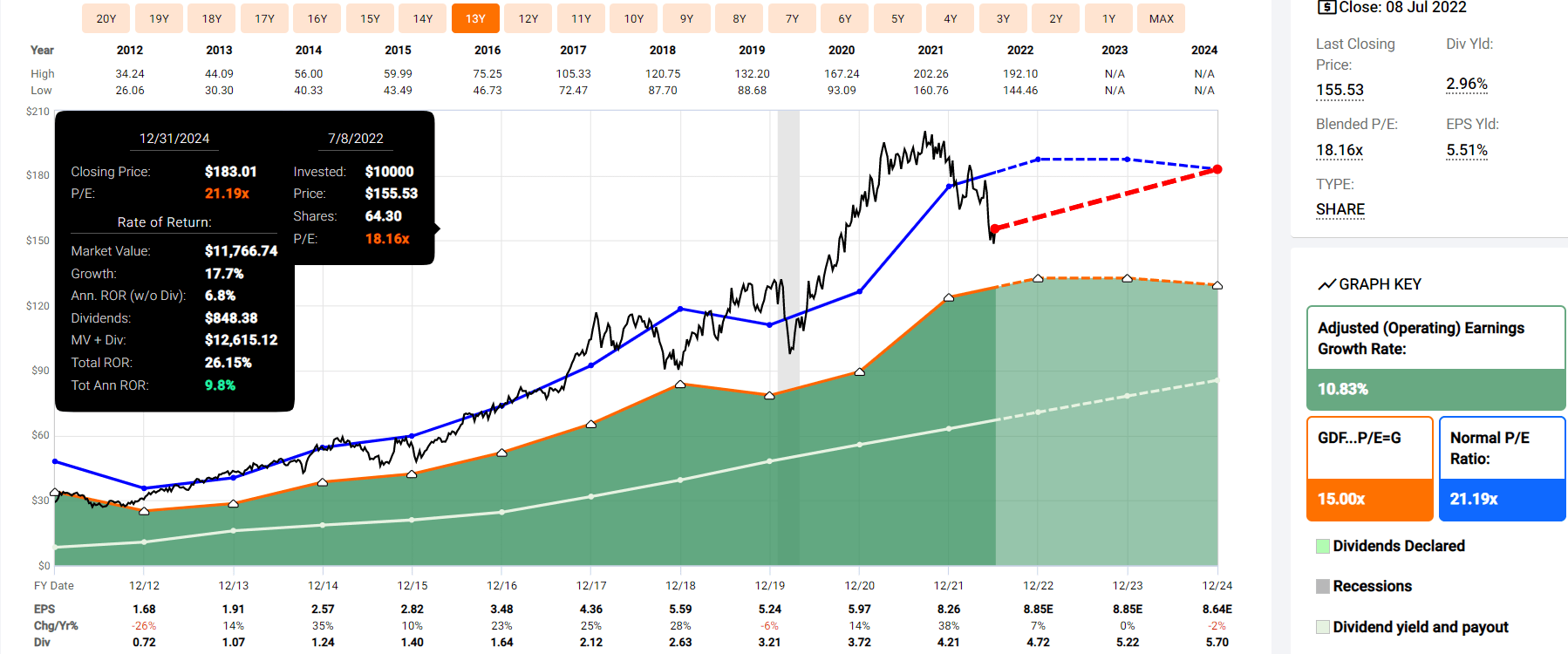Open the 5.51% EPS yield link
1568x654 pixels.
pos(1467,150)
